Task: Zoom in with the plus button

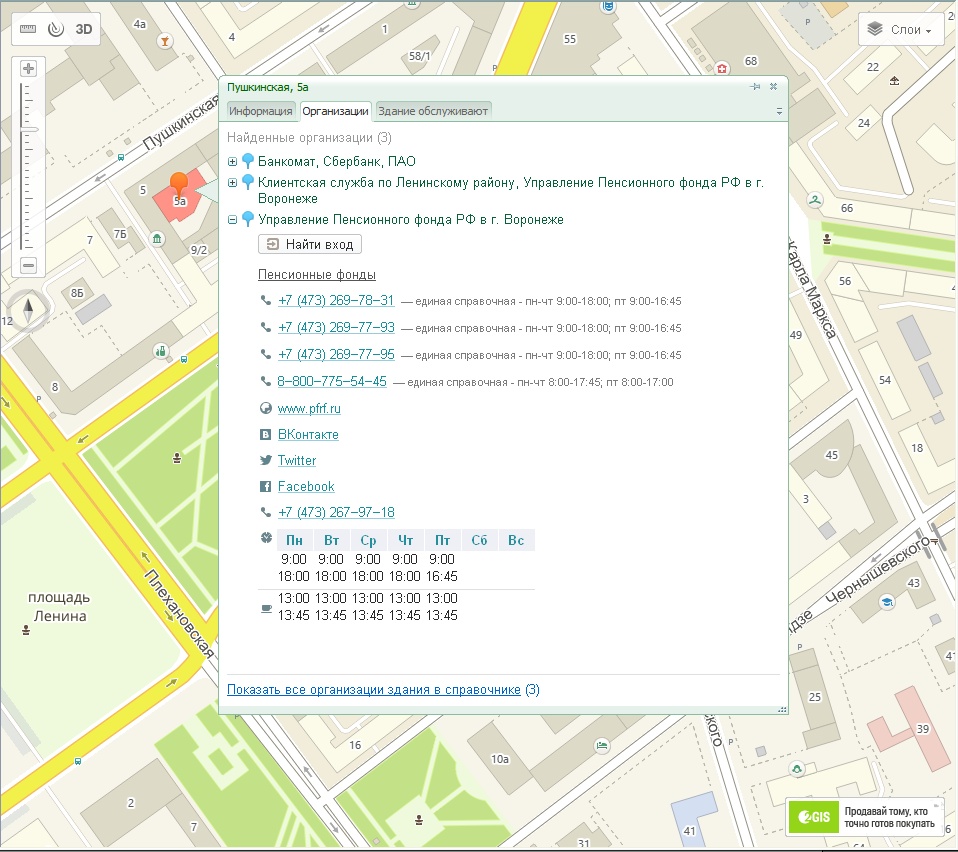Action: pyautogui.click(x=28, y=68)
